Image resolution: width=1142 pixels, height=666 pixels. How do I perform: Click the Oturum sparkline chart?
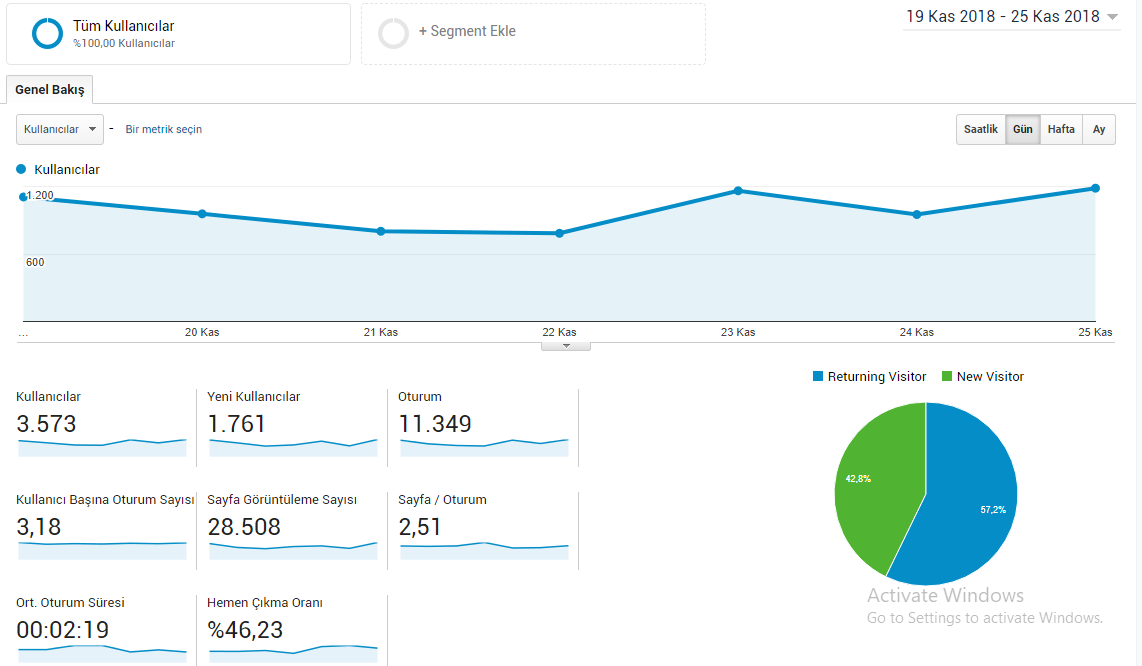click(484, 447)
